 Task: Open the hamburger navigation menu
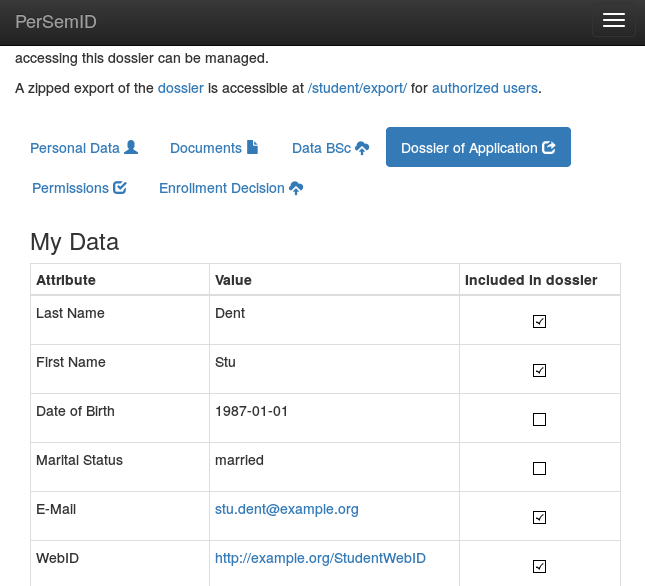tap(613, 21)
